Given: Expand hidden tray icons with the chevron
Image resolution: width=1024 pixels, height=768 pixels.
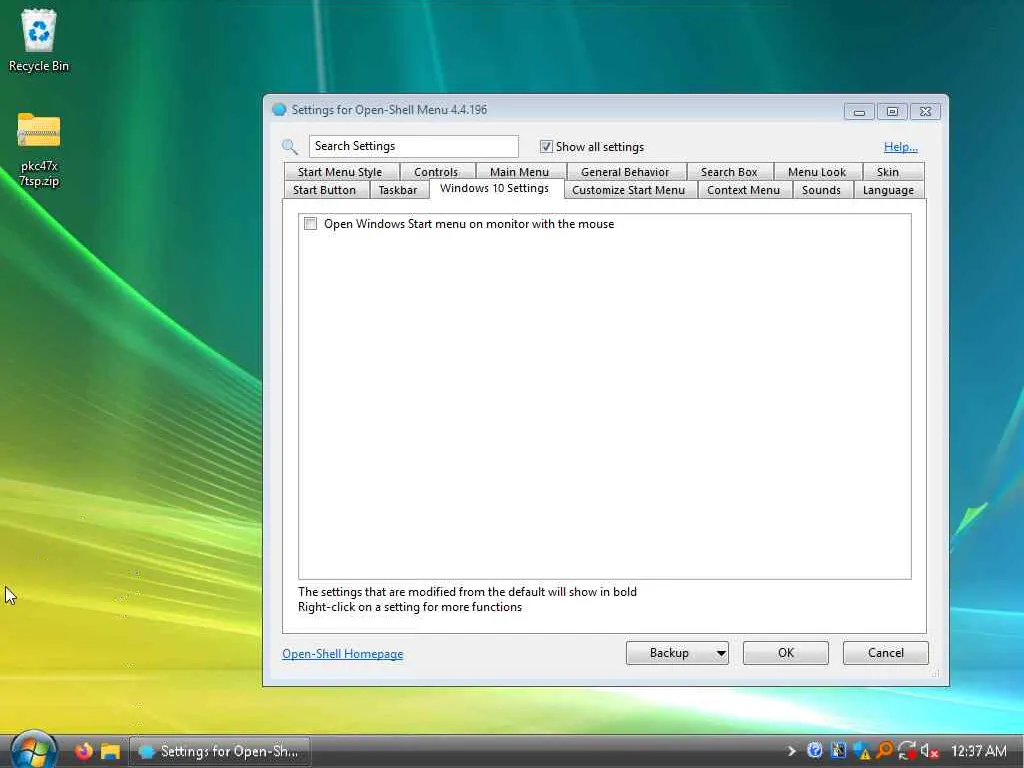Looking at the screenshot, I should pos(792,751).
